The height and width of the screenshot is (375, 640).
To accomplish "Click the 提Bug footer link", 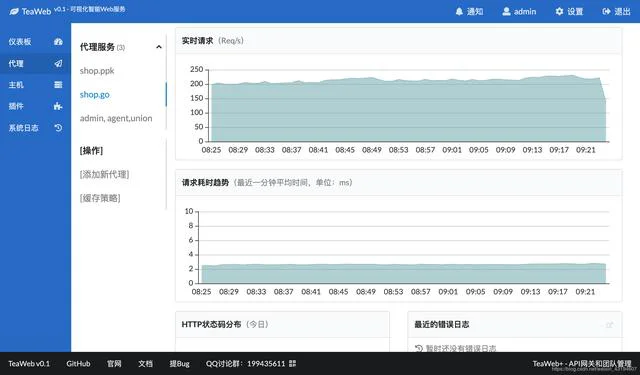I will click(x=180, y=364).
